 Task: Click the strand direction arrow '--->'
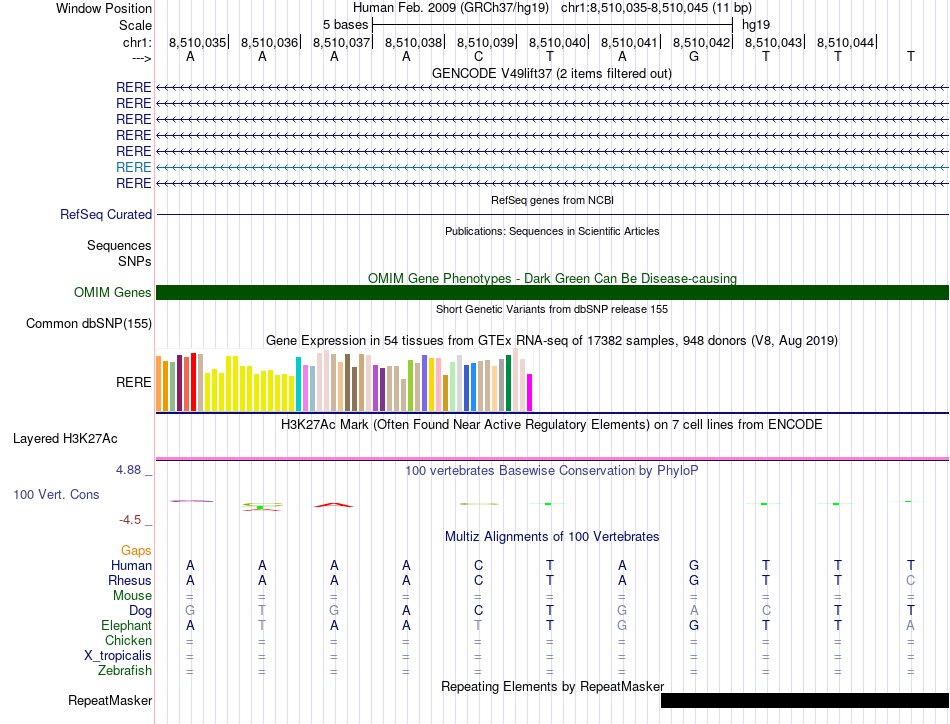[x=141, y=58]
